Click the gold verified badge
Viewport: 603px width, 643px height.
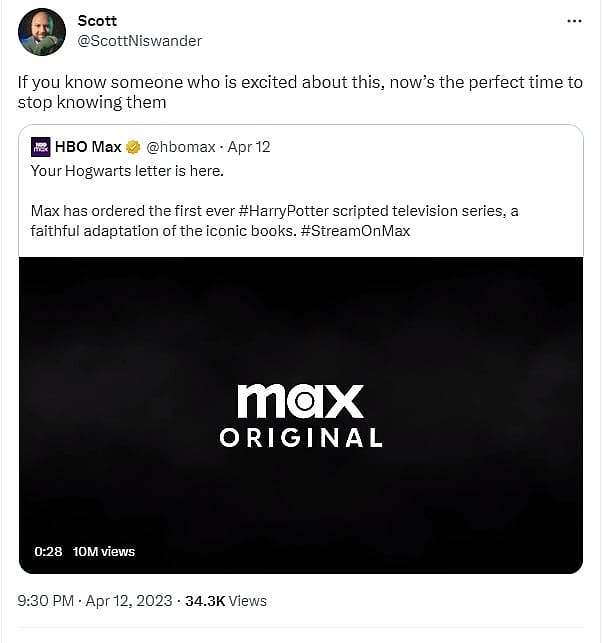pos(135,147)
